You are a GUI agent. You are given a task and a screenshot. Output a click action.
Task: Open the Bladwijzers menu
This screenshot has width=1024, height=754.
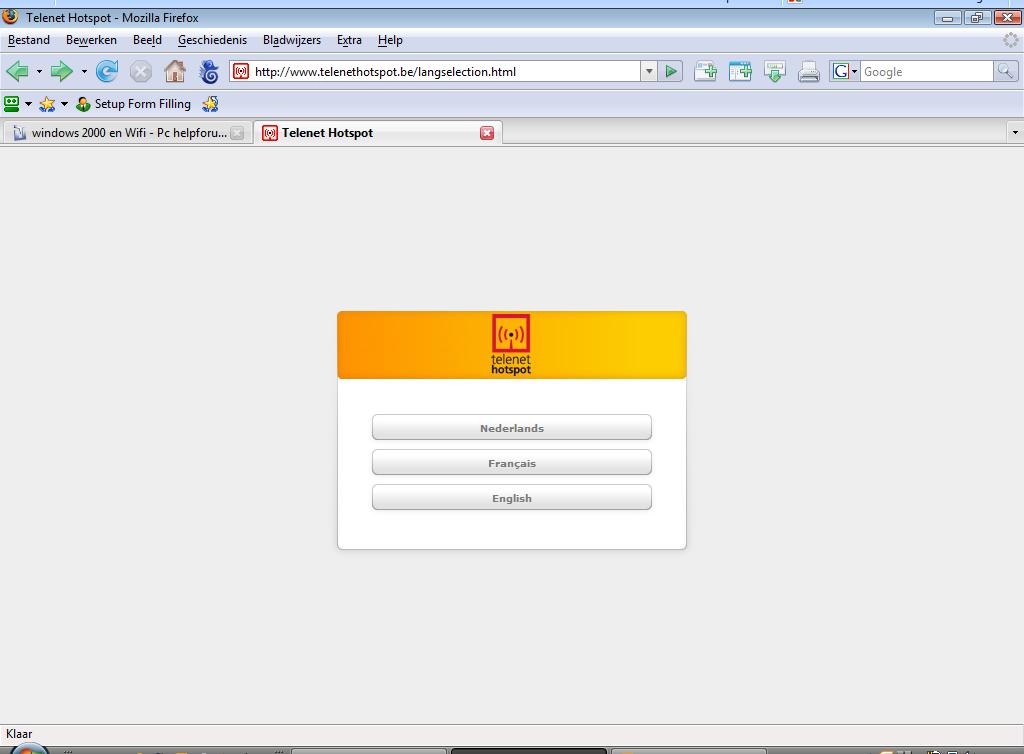tap(292, 40)
